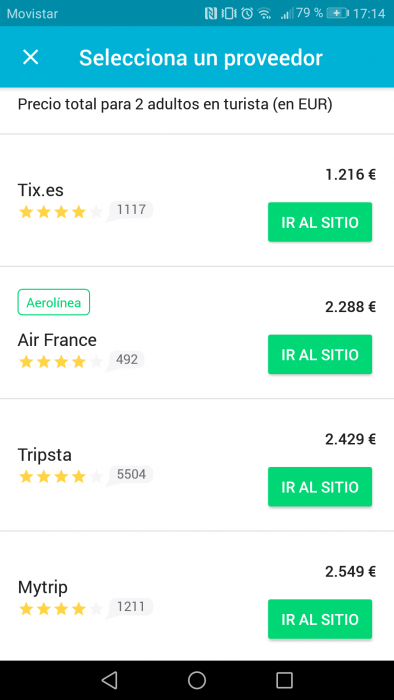Screen dimensions: 394x700
Task: Open Mytrip review count bubble 1211
Action: point(130,608)
